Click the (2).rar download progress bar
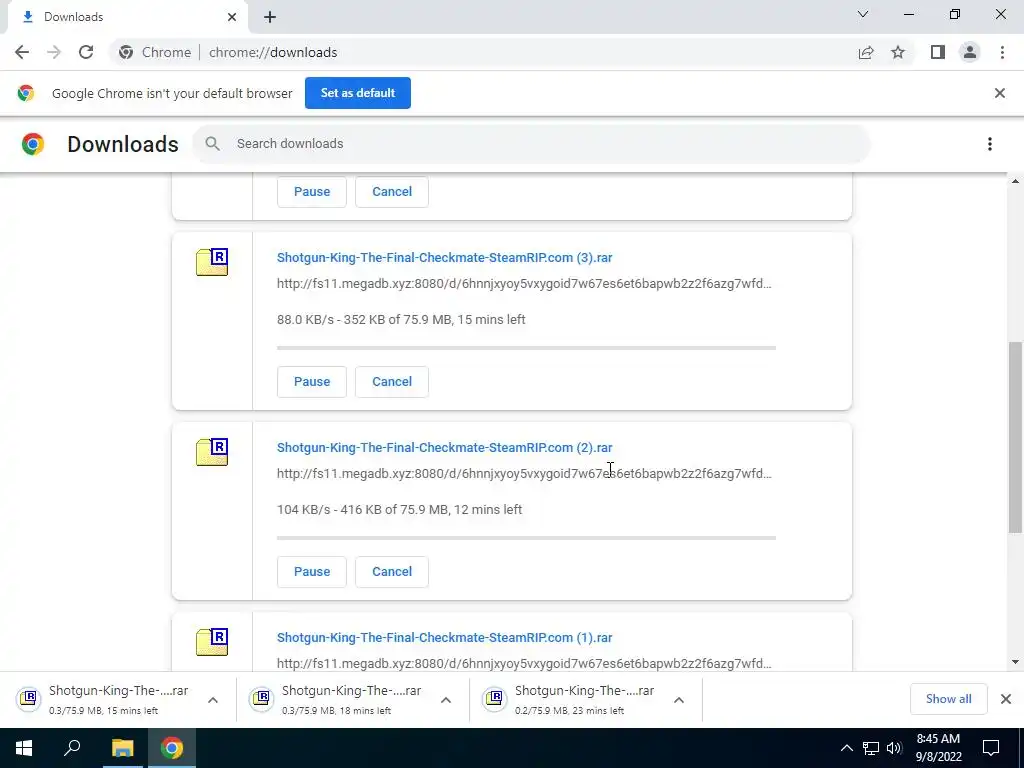This screenshot has height=768, width=1024. point(526,538)
